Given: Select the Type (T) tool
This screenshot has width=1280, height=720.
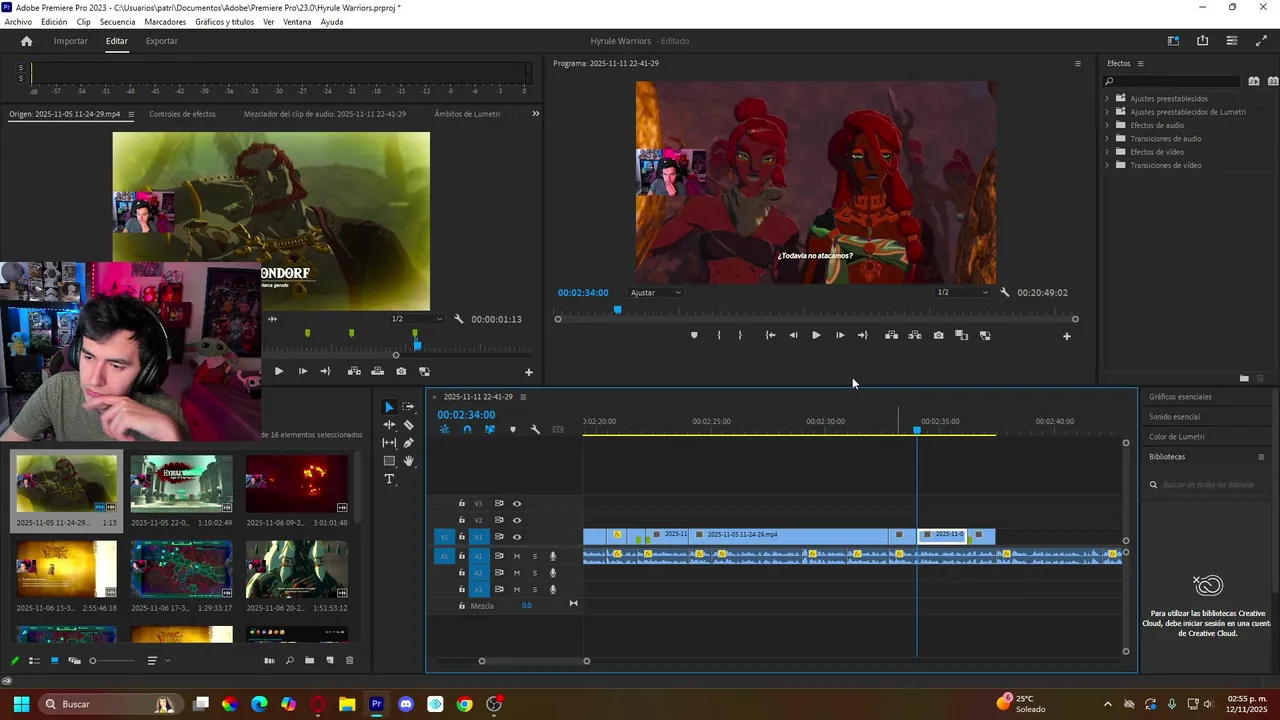Looking at the screenshot, I should pyautogui.click(x=389, y=479).
